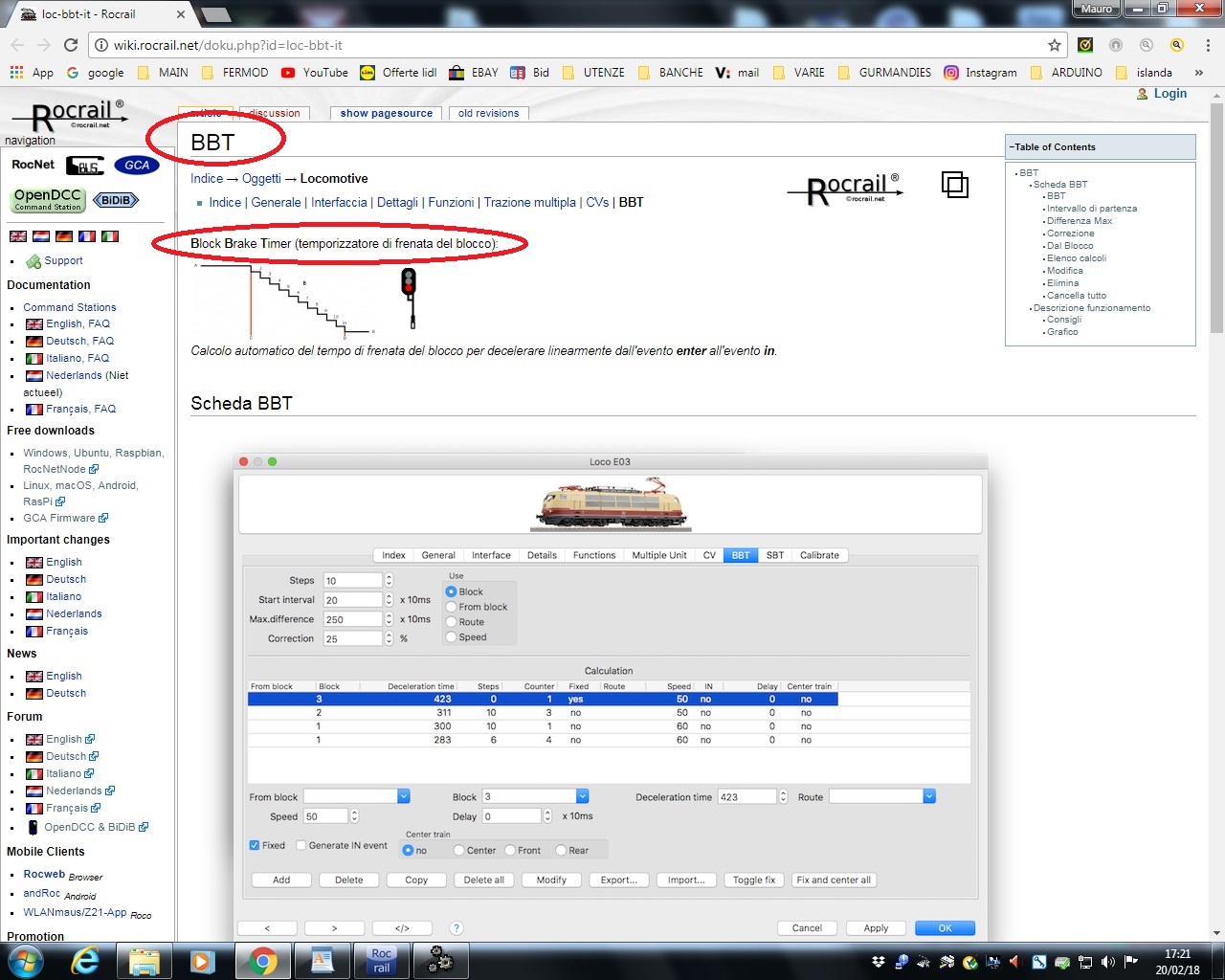Bookmark this page with the star icon
The width and height of the screenshot is (1225, 980).
pos(1054,45)
